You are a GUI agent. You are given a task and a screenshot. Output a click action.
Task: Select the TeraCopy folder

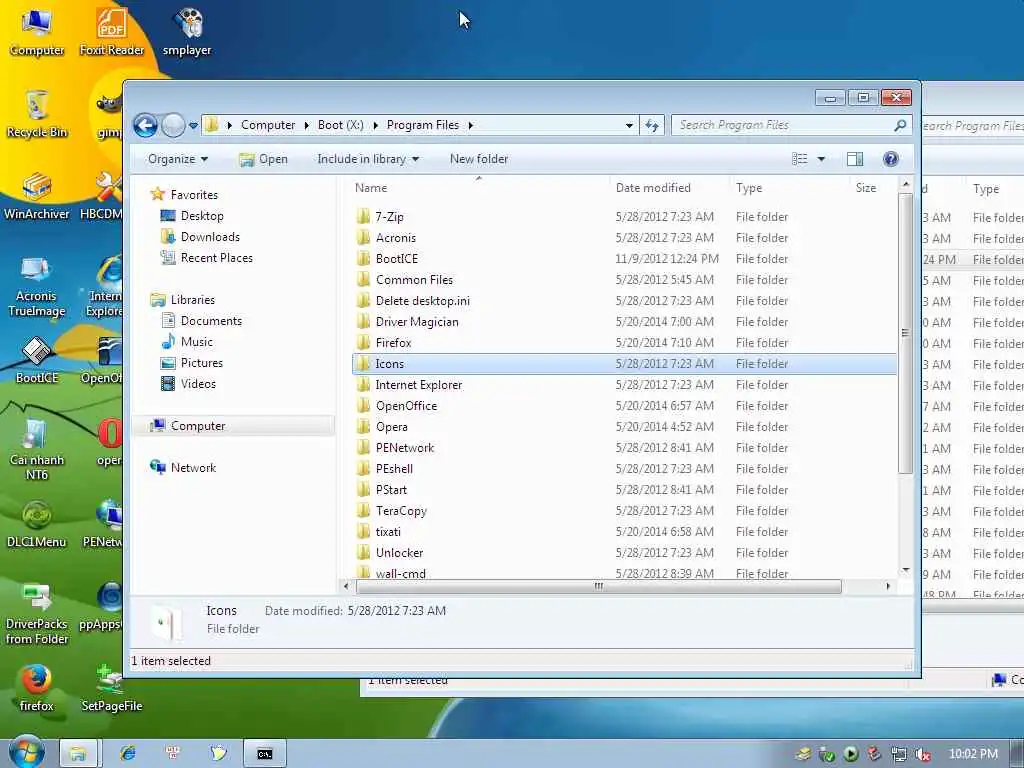[624, 511]
